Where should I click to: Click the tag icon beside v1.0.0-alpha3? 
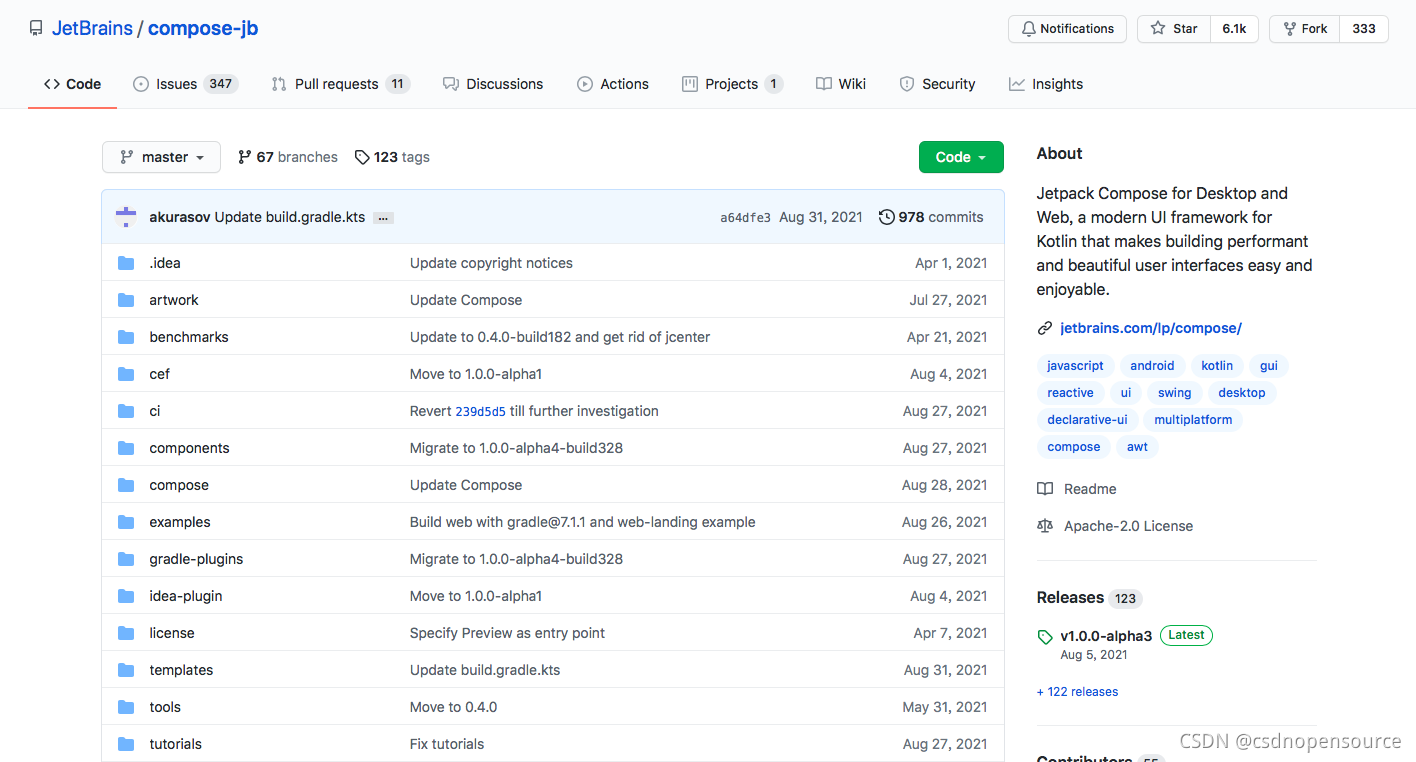[1045, 637]
